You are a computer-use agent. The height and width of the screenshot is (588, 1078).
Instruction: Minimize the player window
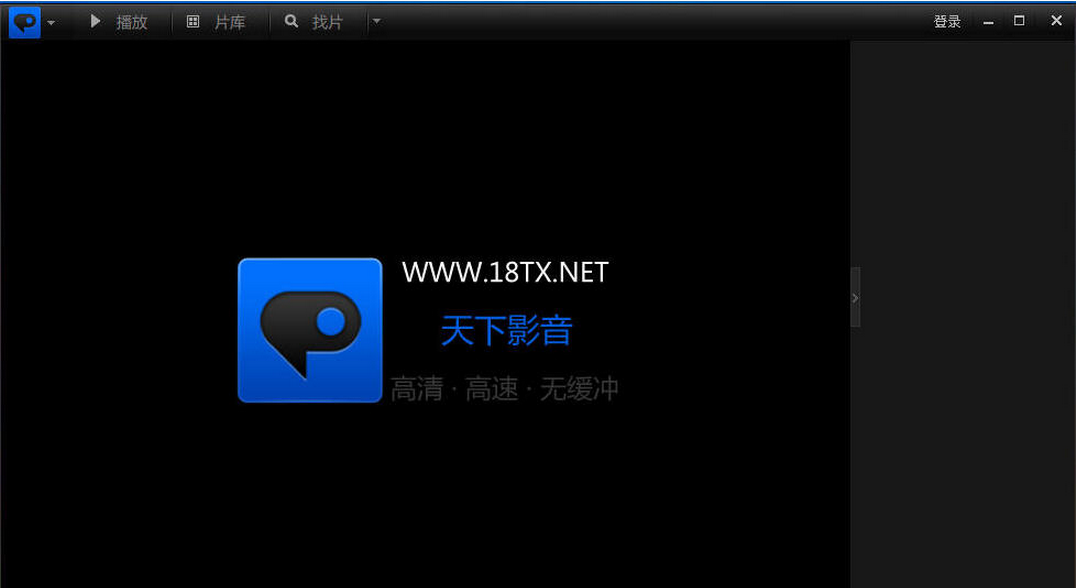[988, 22]
